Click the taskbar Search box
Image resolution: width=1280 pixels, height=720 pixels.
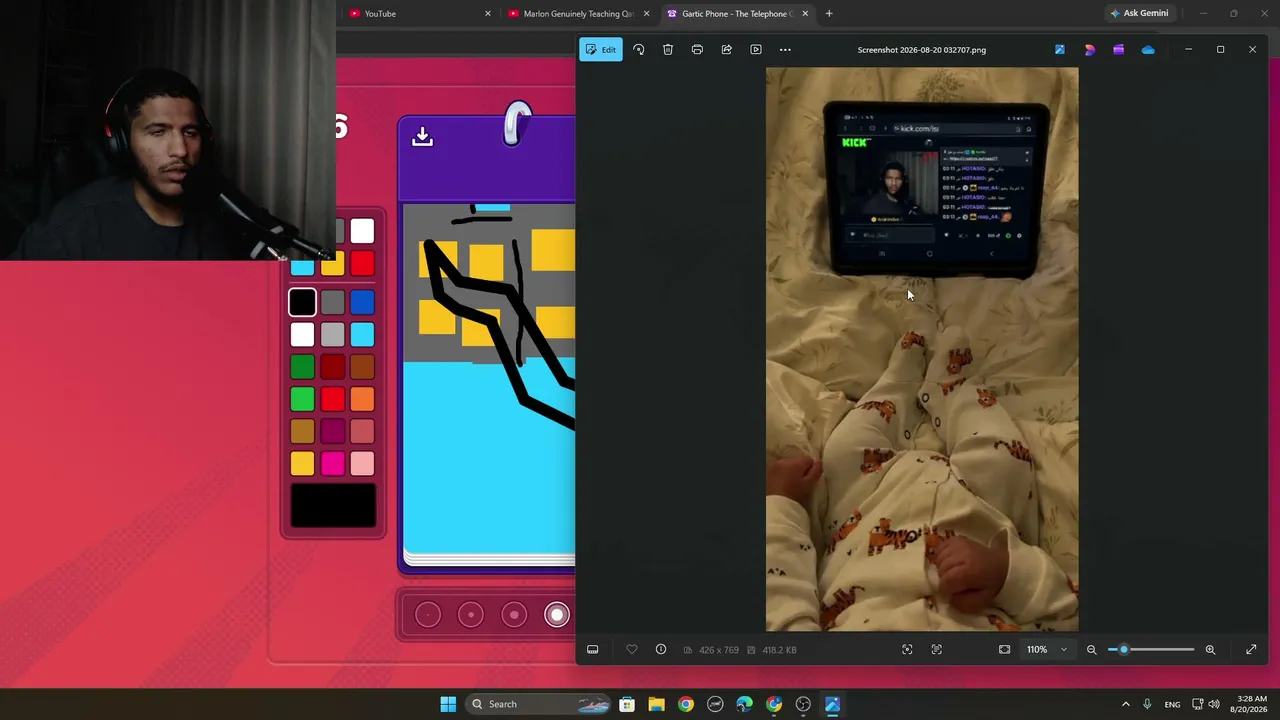click(x=540, y=704)
